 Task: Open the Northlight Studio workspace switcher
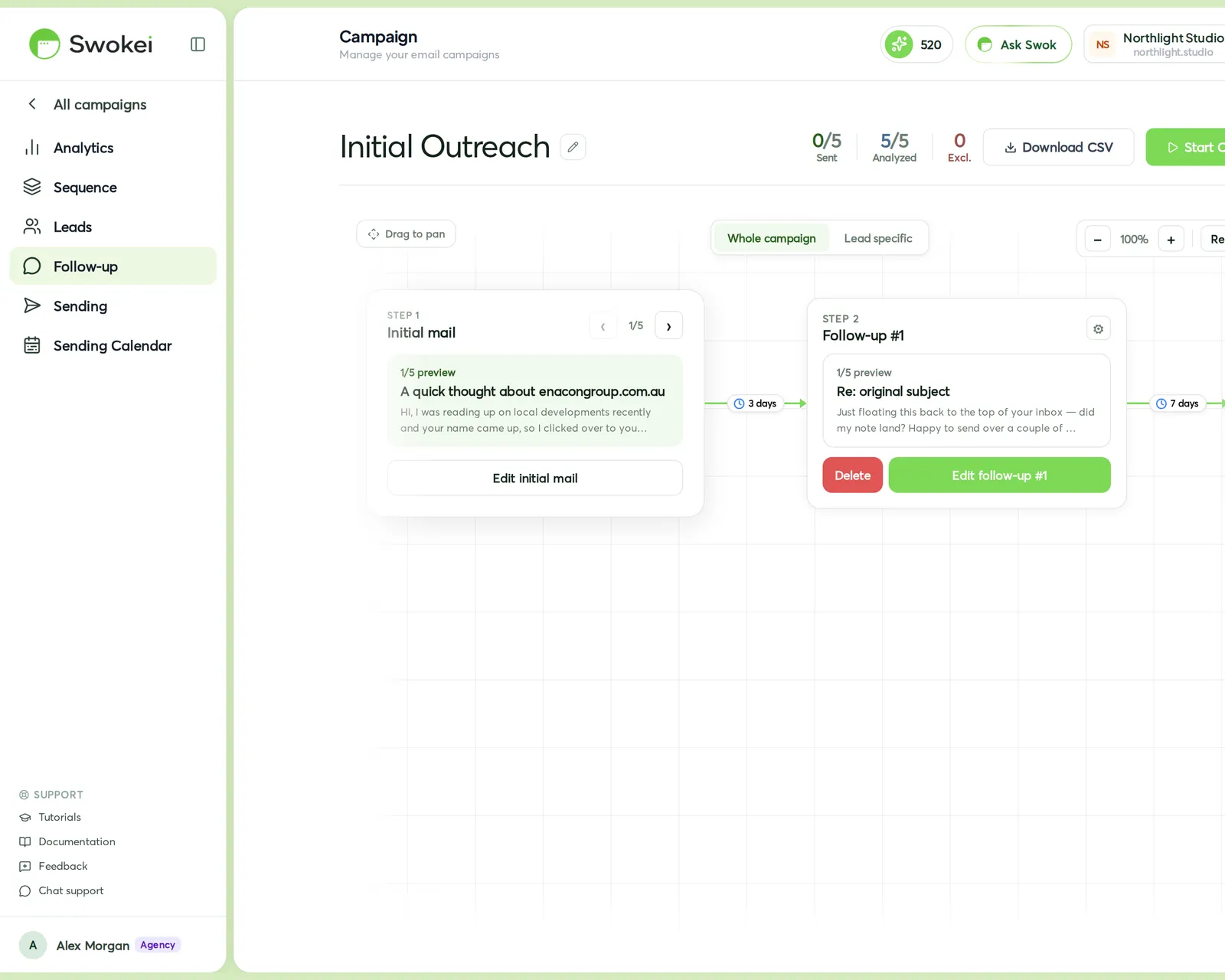tap(1155, 44)
